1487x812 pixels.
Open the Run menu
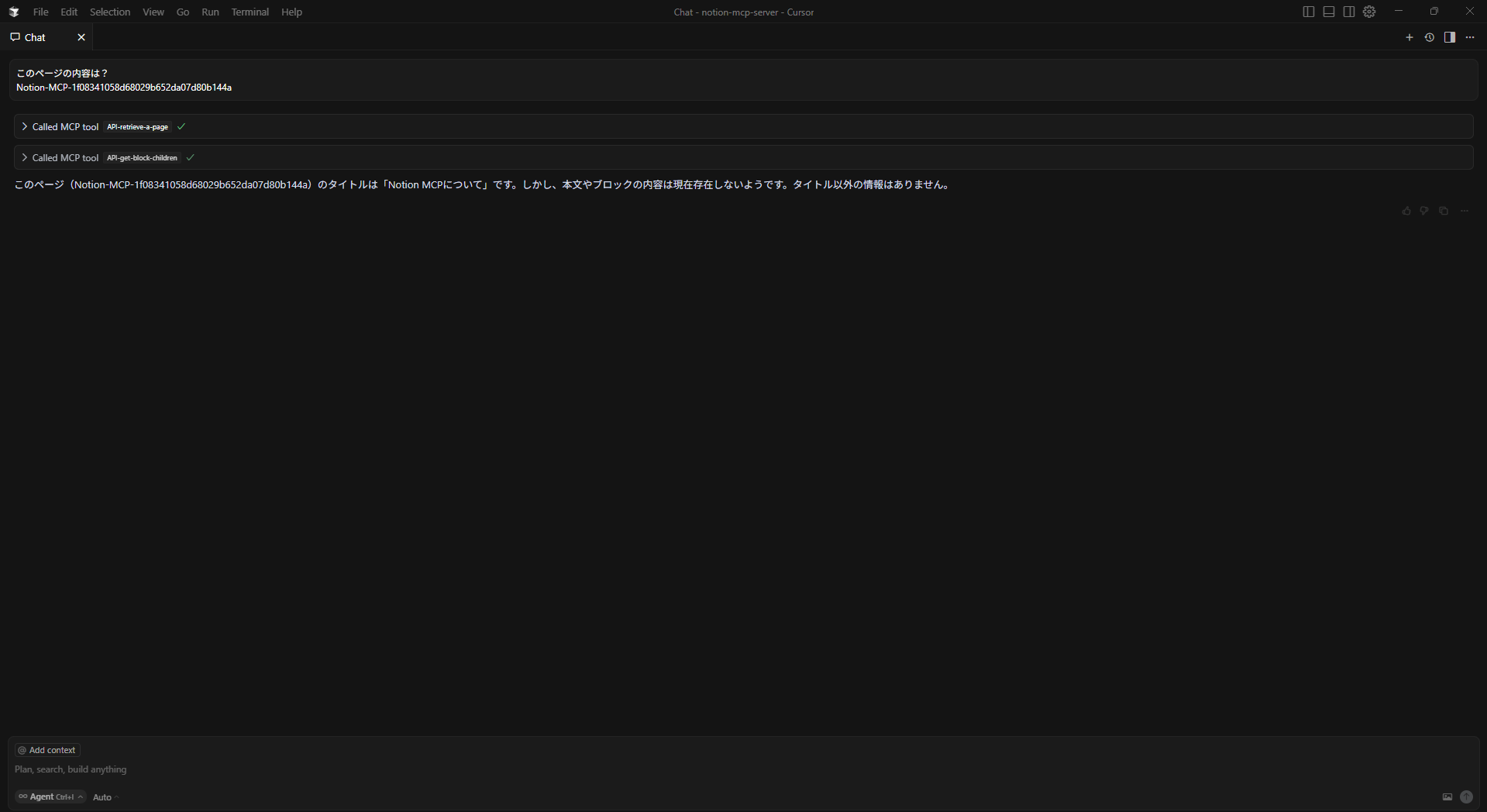210,12
